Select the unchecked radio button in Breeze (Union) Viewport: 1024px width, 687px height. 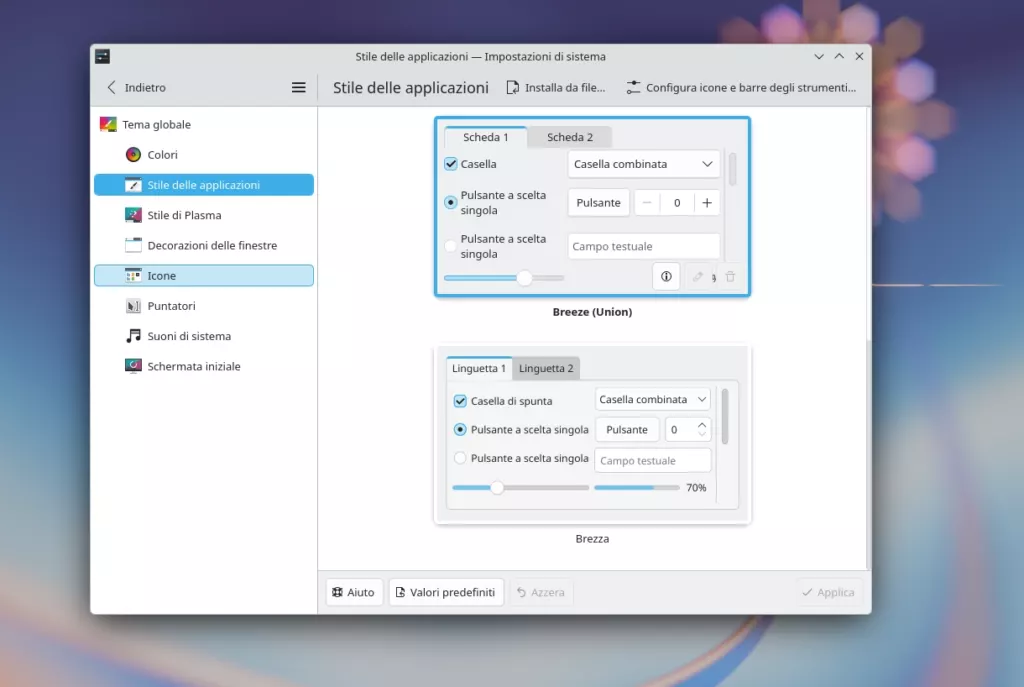tap(450, 246)
